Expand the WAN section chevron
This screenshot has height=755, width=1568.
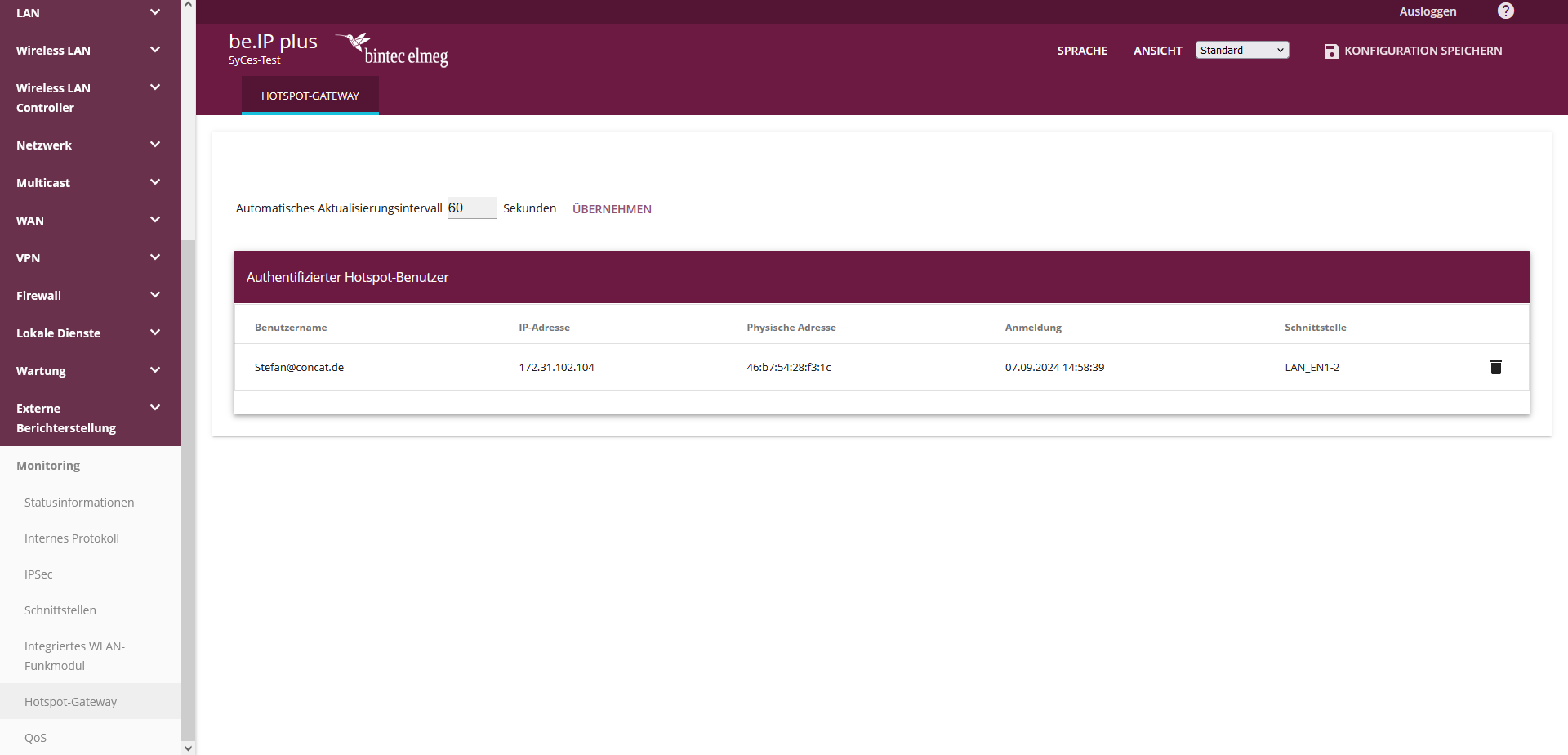155,220
